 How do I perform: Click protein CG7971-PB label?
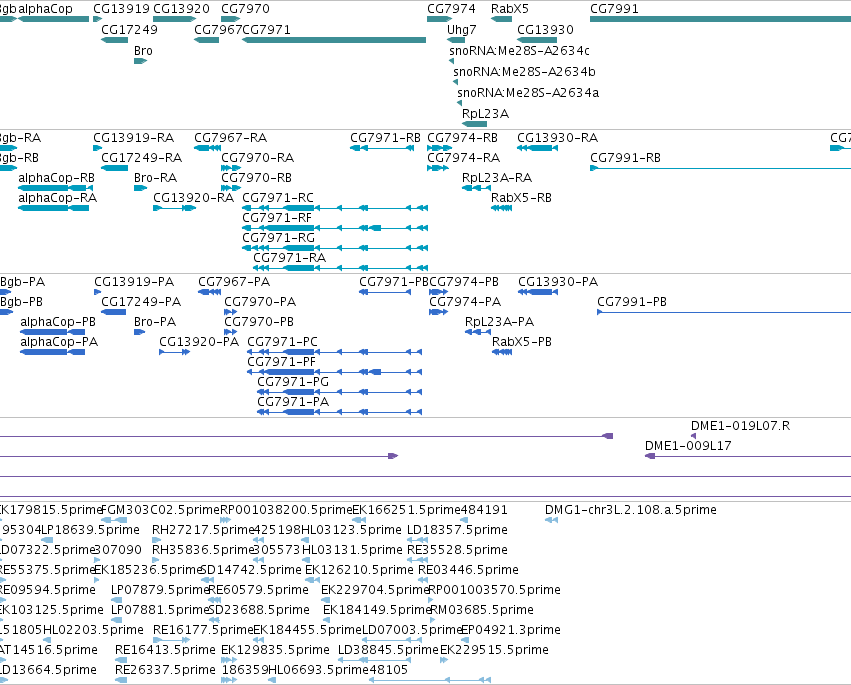tap(394, 282)
